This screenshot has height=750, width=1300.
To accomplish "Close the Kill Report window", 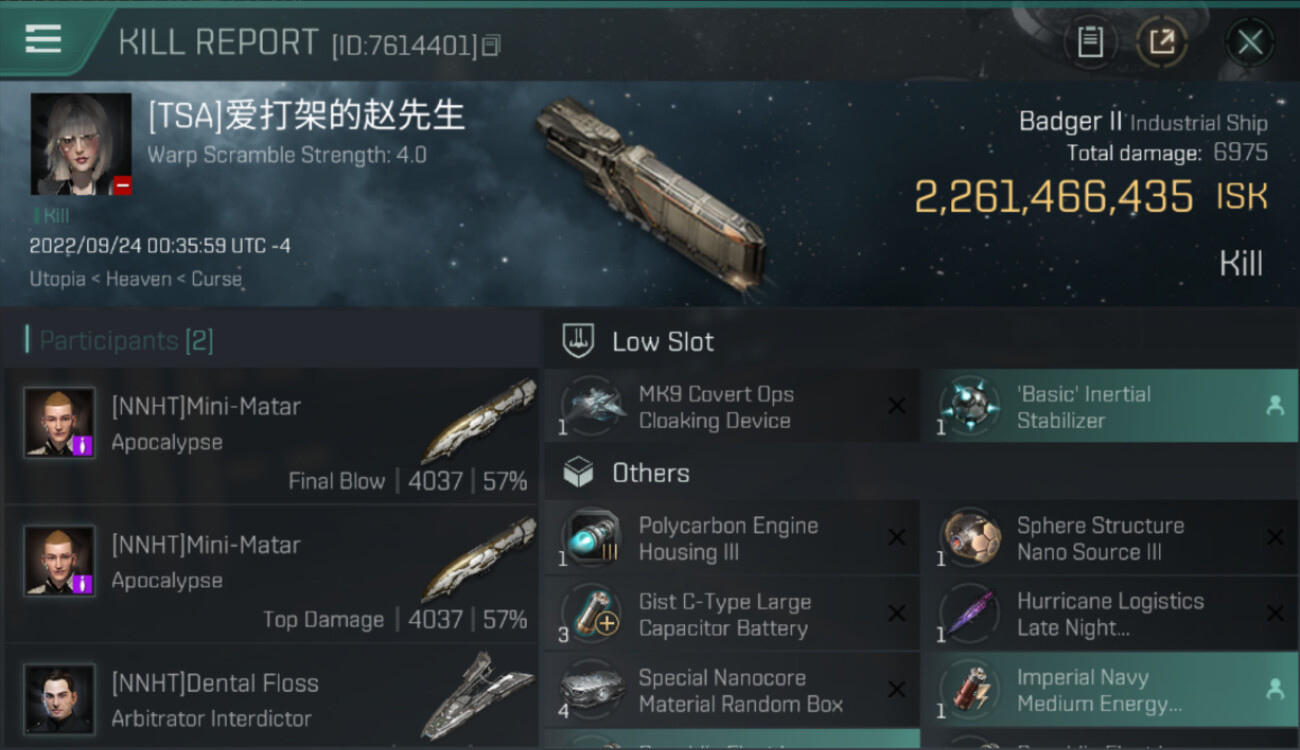I will pyautogui.click(x=1249, y=42).
